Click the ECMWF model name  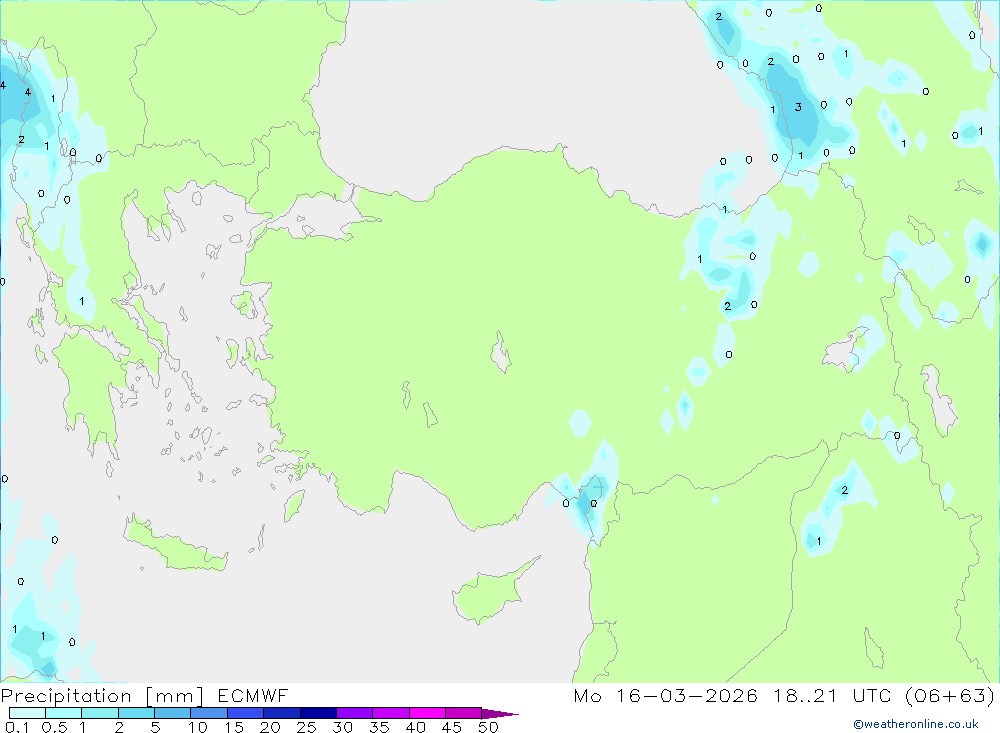pos(253,696)
